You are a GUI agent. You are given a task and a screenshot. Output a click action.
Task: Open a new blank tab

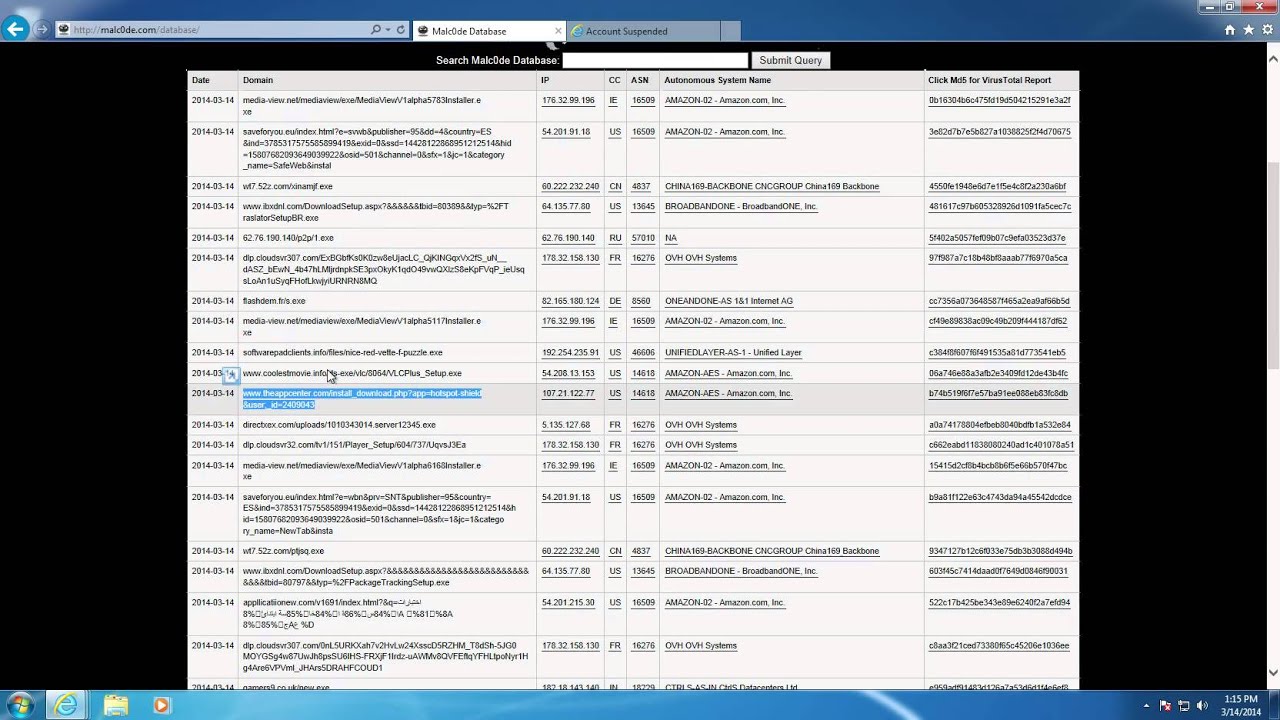click(x=731, y=31)
